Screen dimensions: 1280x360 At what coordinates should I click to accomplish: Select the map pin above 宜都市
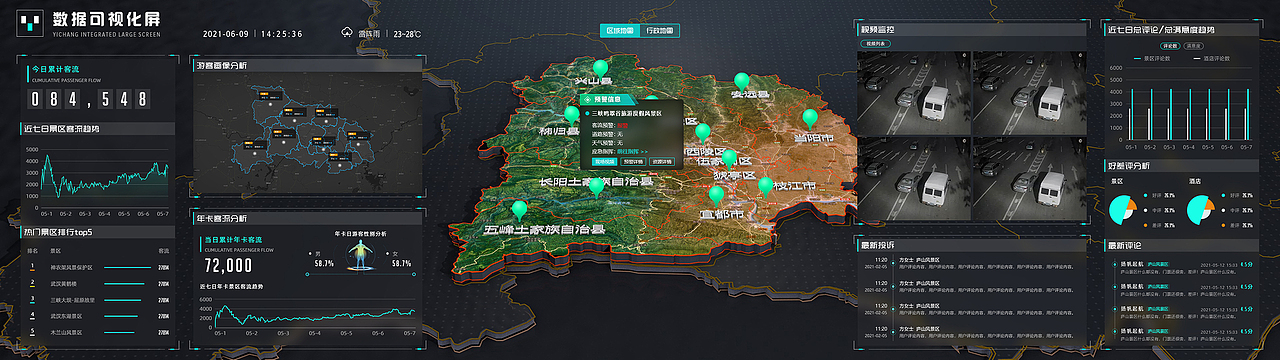(716, 196)
